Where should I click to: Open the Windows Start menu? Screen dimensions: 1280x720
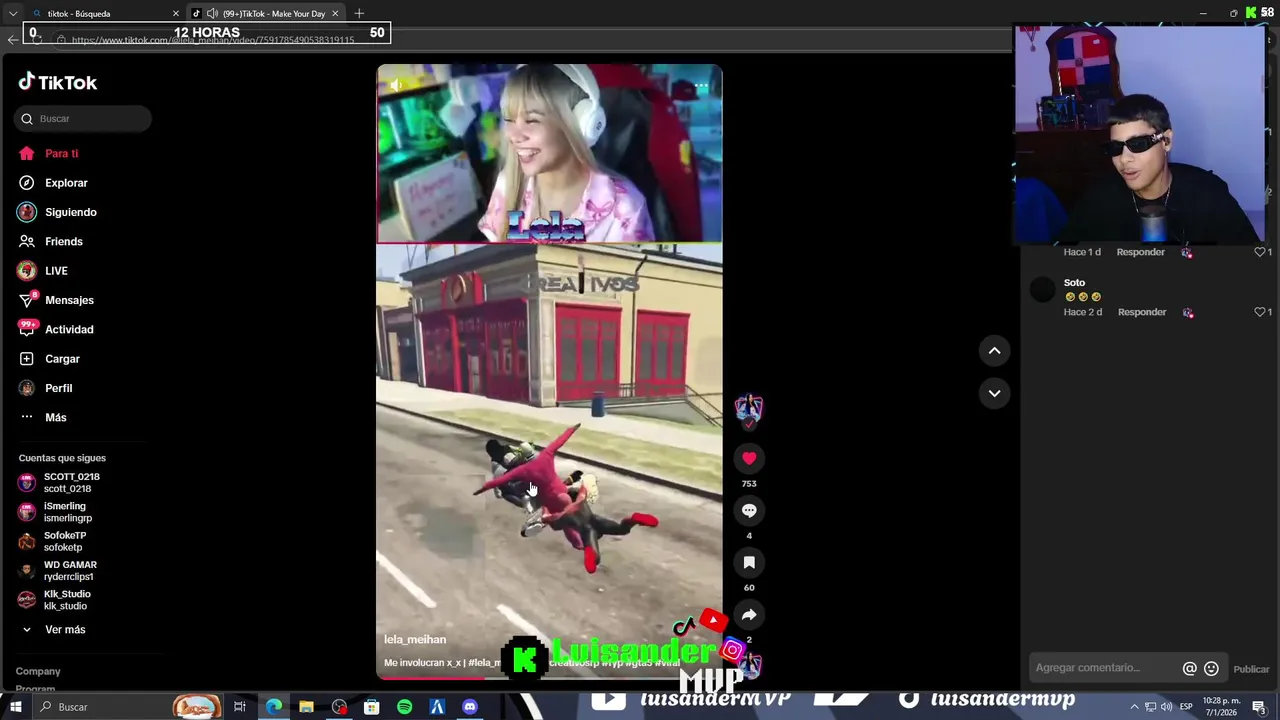coord(14,707)
